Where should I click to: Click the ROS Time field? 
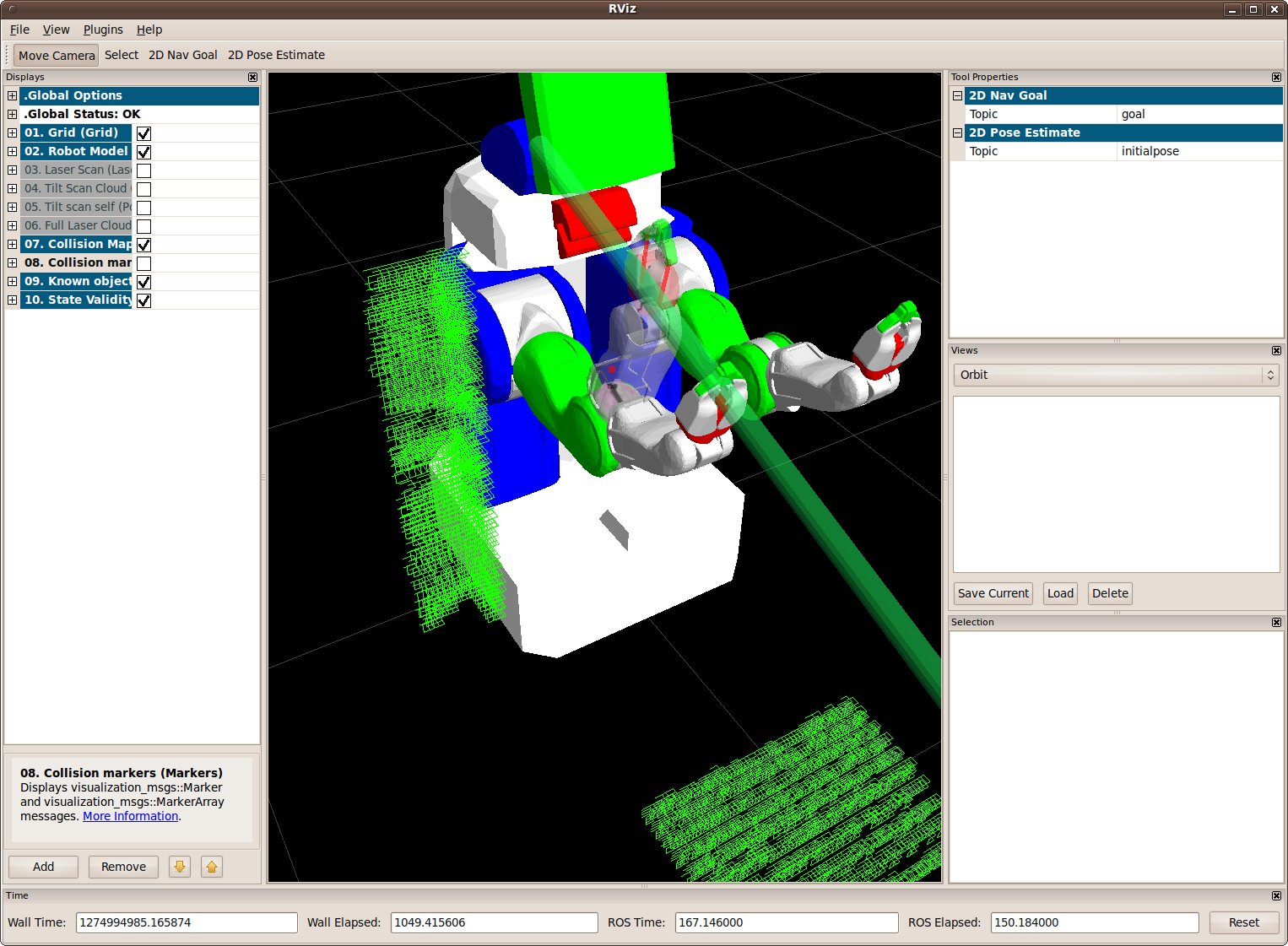pos(787,922)
